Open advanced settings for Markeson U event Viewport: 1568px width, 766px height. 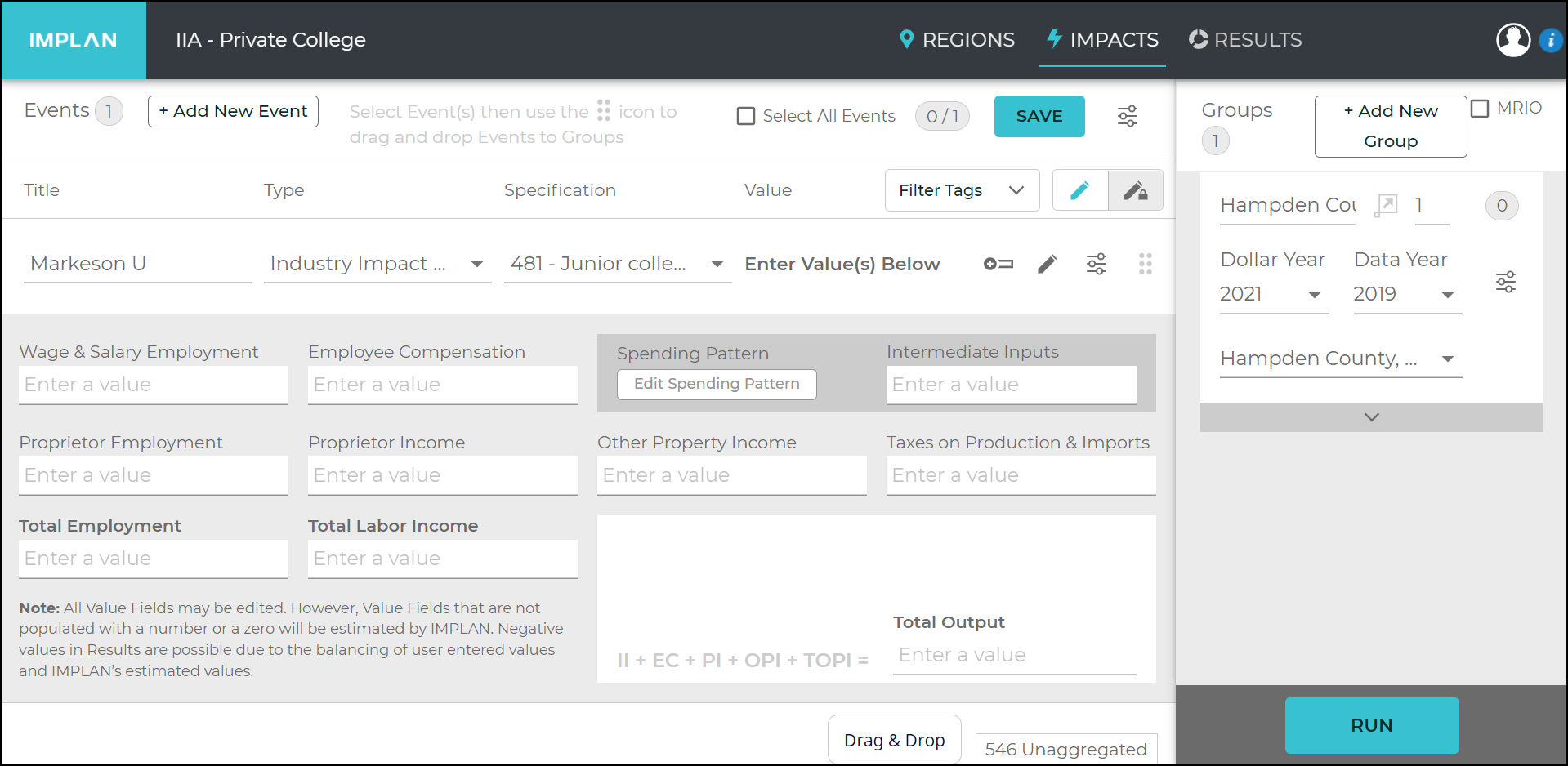click(1096, 264)
